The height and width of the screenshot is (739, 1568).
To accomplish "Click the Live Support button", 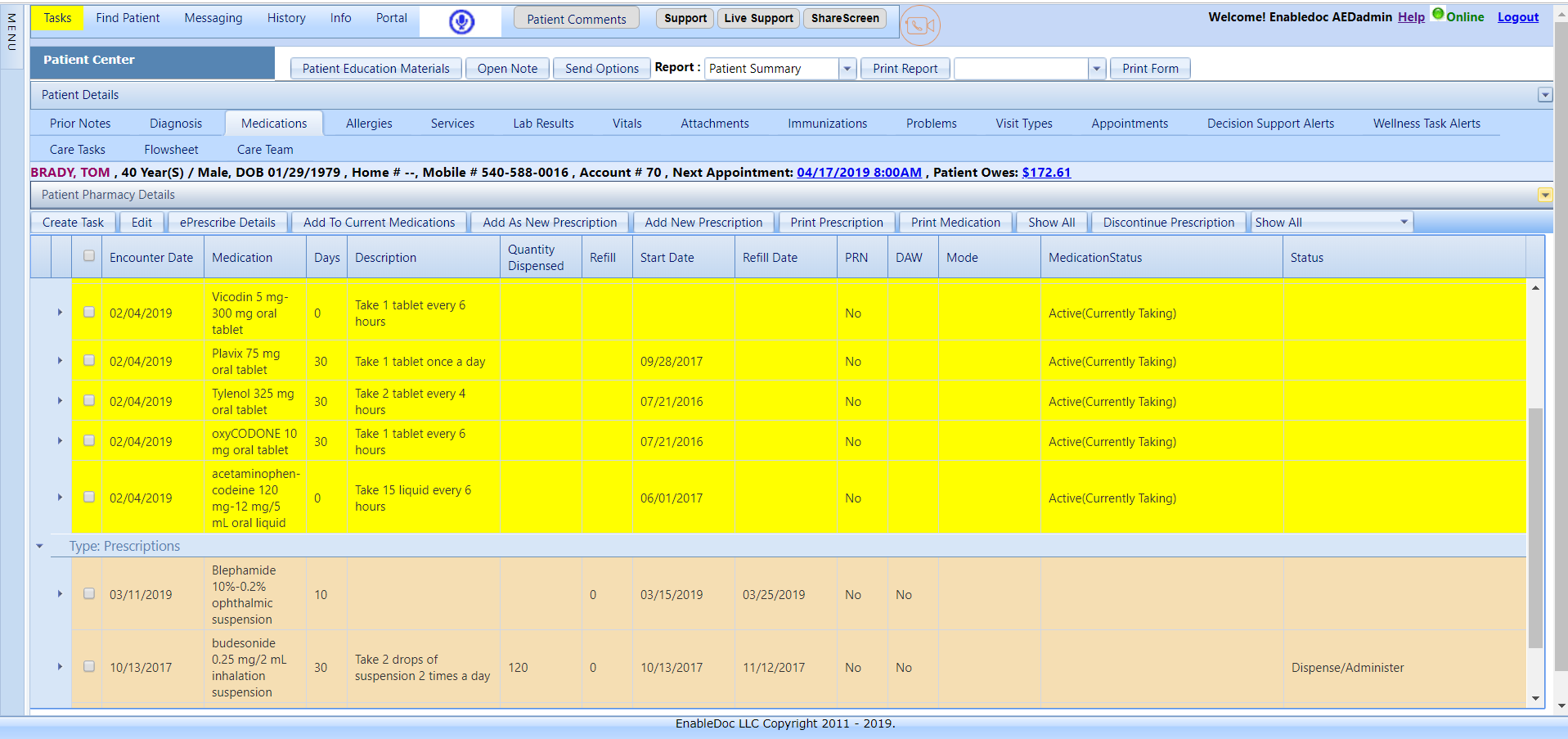I will pos(758,18).
